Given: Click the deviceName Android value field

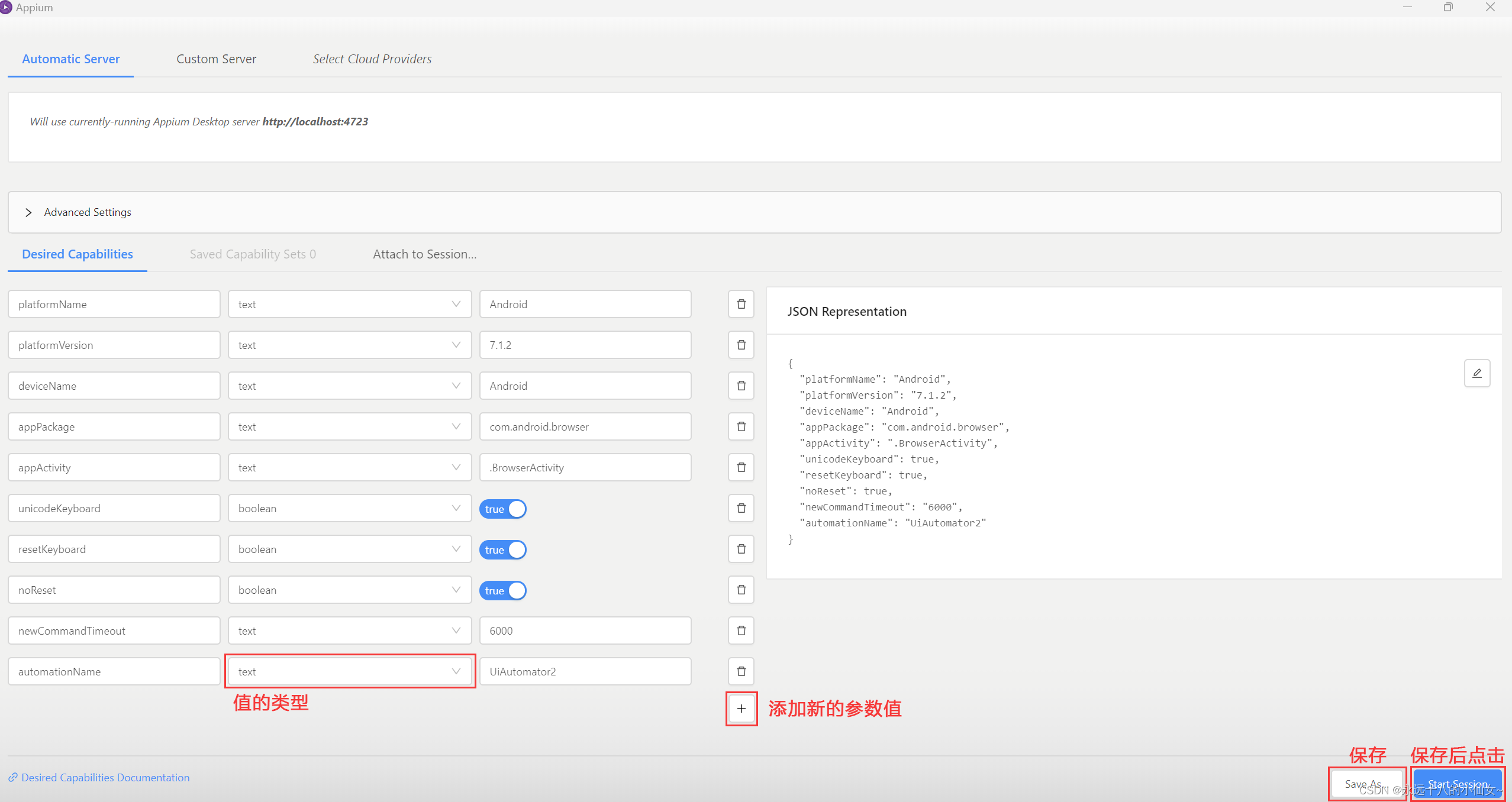Looking at the screenshot, I should [585, 386].
